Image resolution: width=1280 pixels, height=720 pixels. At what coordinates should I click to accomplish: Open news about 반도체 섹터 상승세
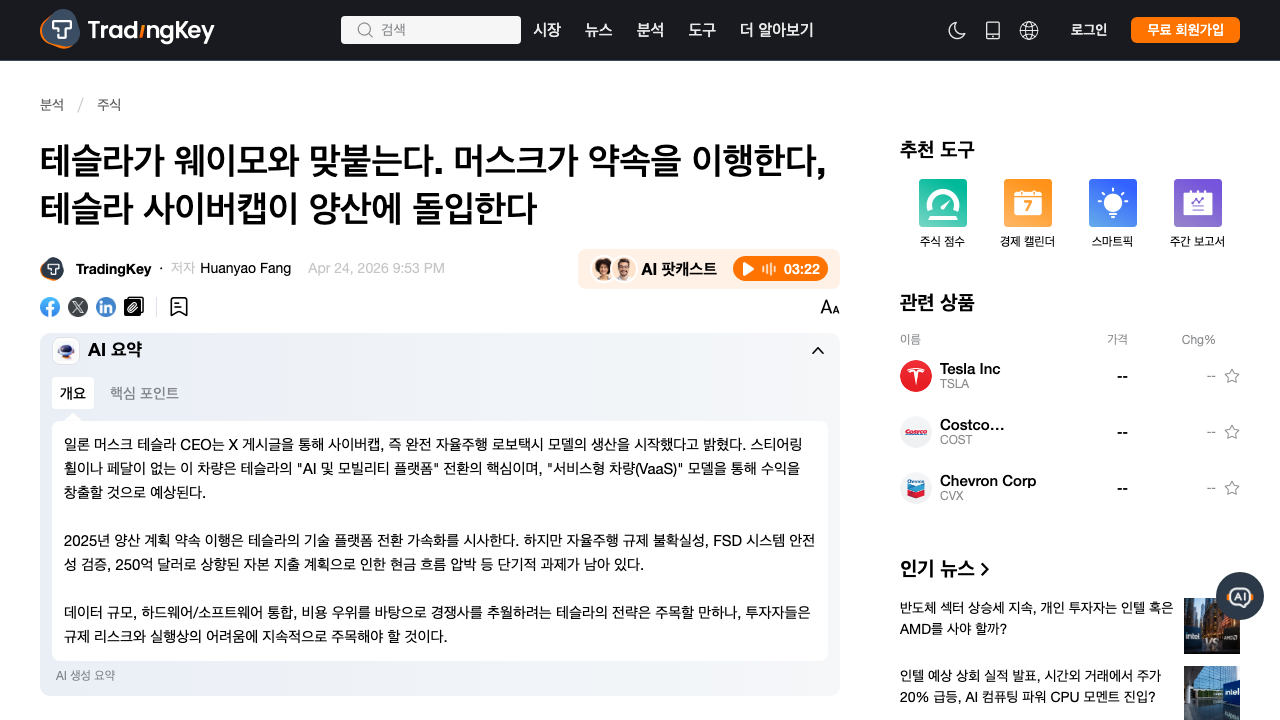(x=1036, y=618)
